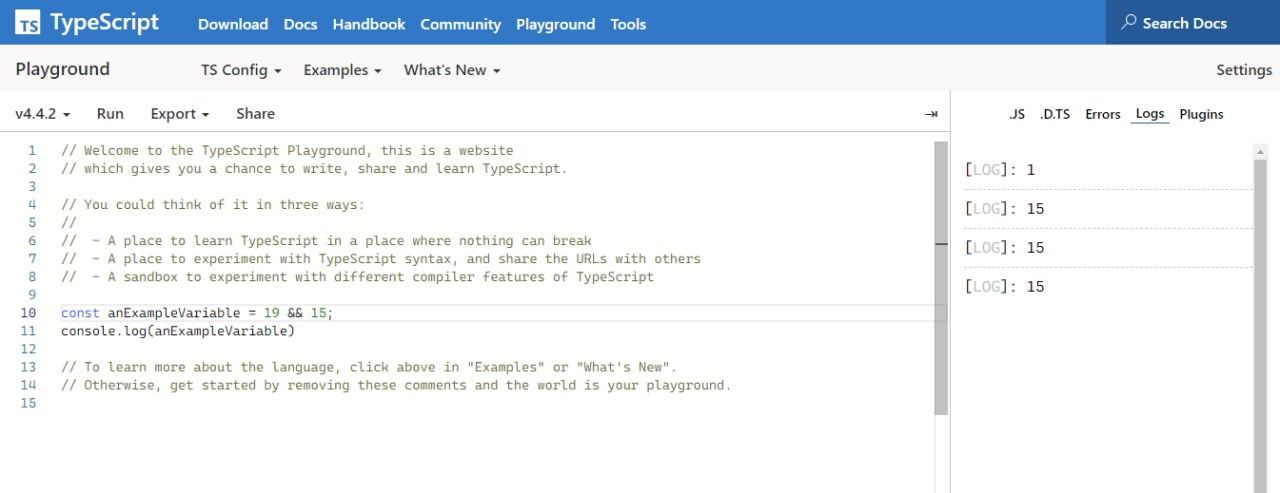Screen dimensions: 1280x493
Task: Go to the Handbook page
Action: pos(369,24)
